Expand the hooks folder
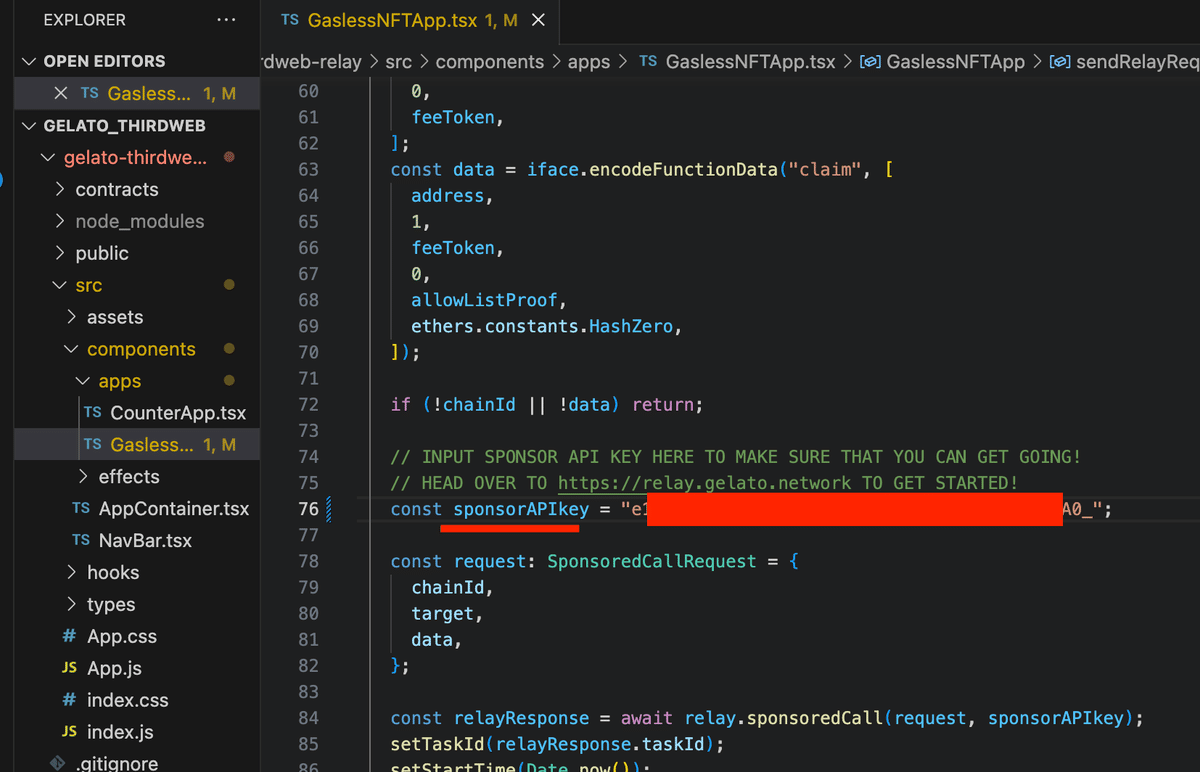 click(x=72, y=573)
